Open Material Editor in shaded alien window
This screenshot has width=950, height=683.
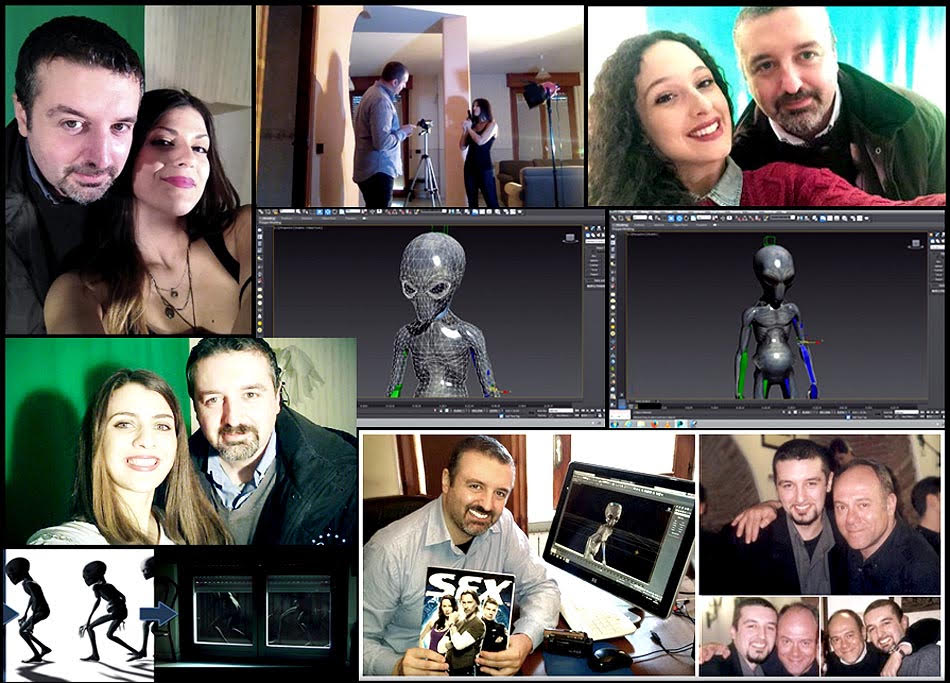click(845, 218)
